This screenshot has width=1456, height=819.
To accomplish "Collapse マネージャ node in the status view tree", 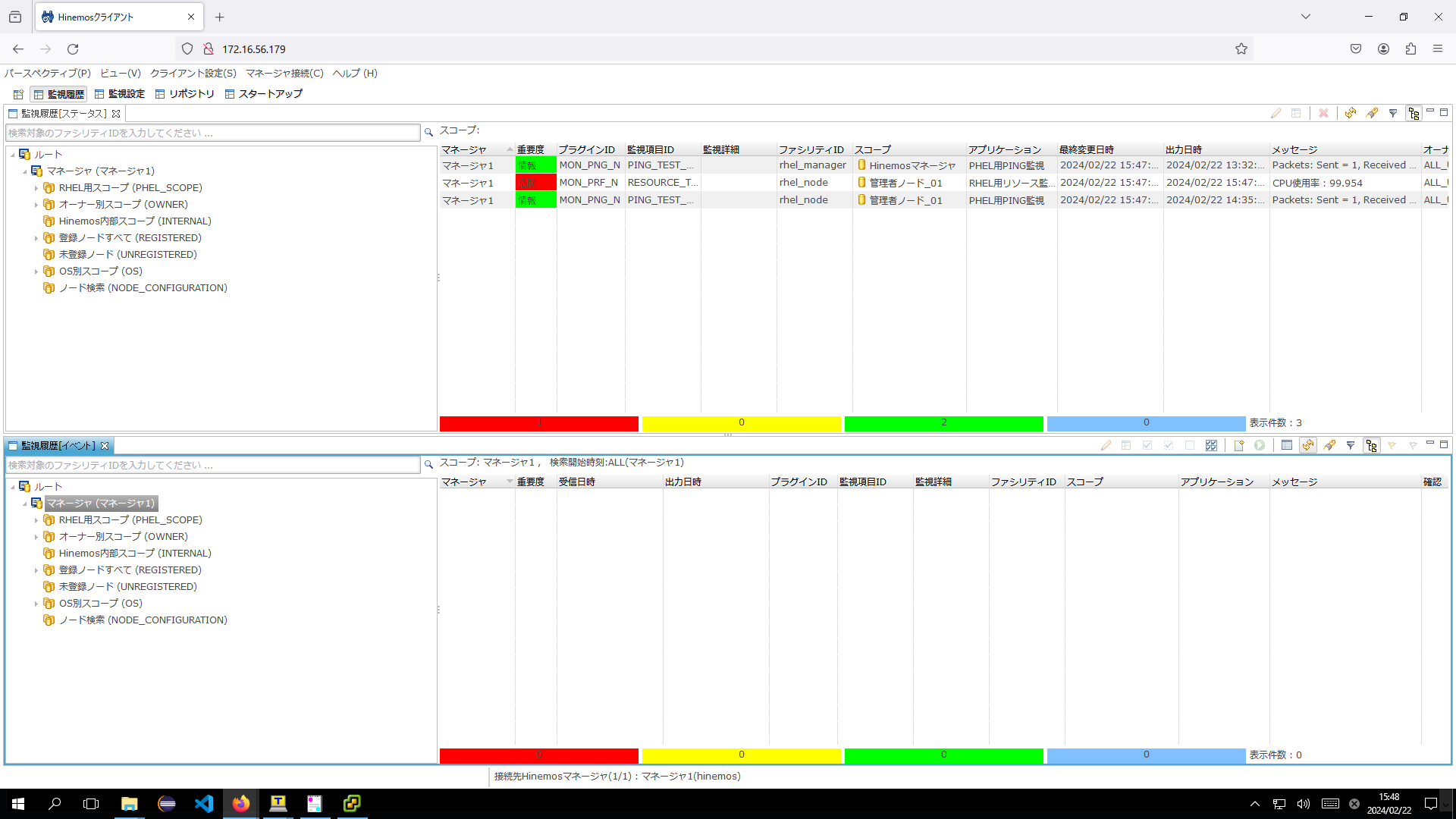I will coord(24,171).
